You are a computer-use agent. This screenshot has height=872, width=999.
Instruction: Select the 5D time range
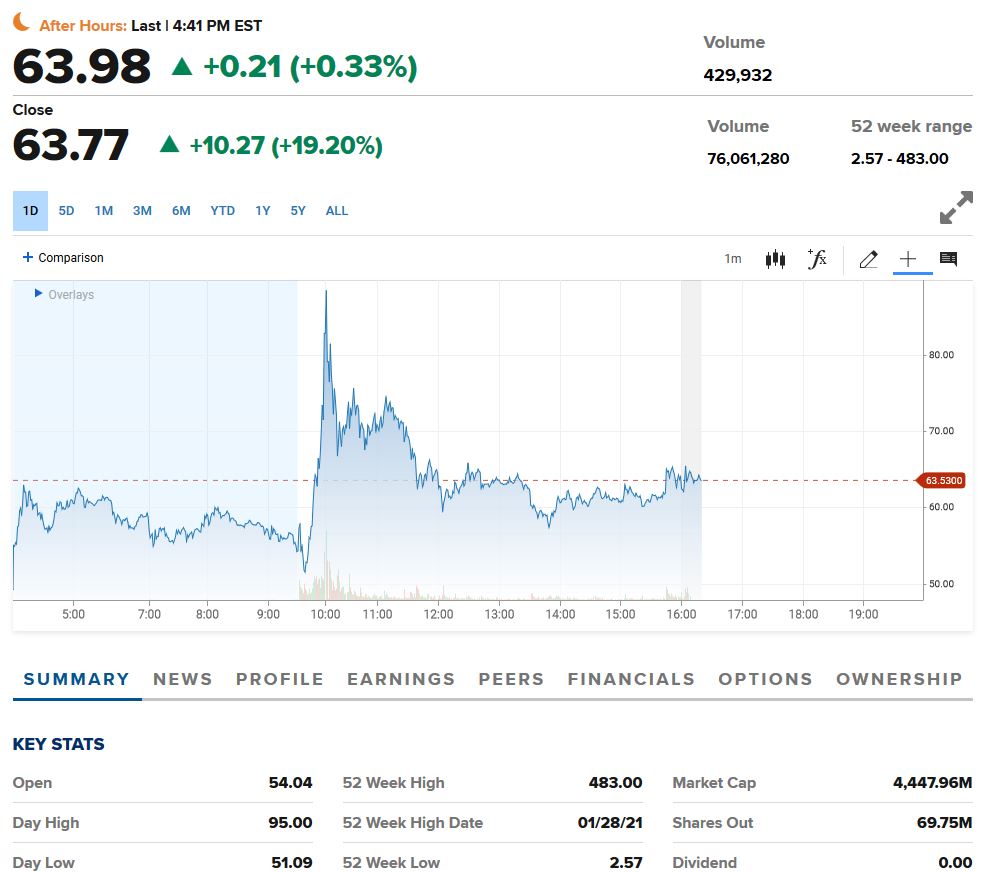click(67, 211)
